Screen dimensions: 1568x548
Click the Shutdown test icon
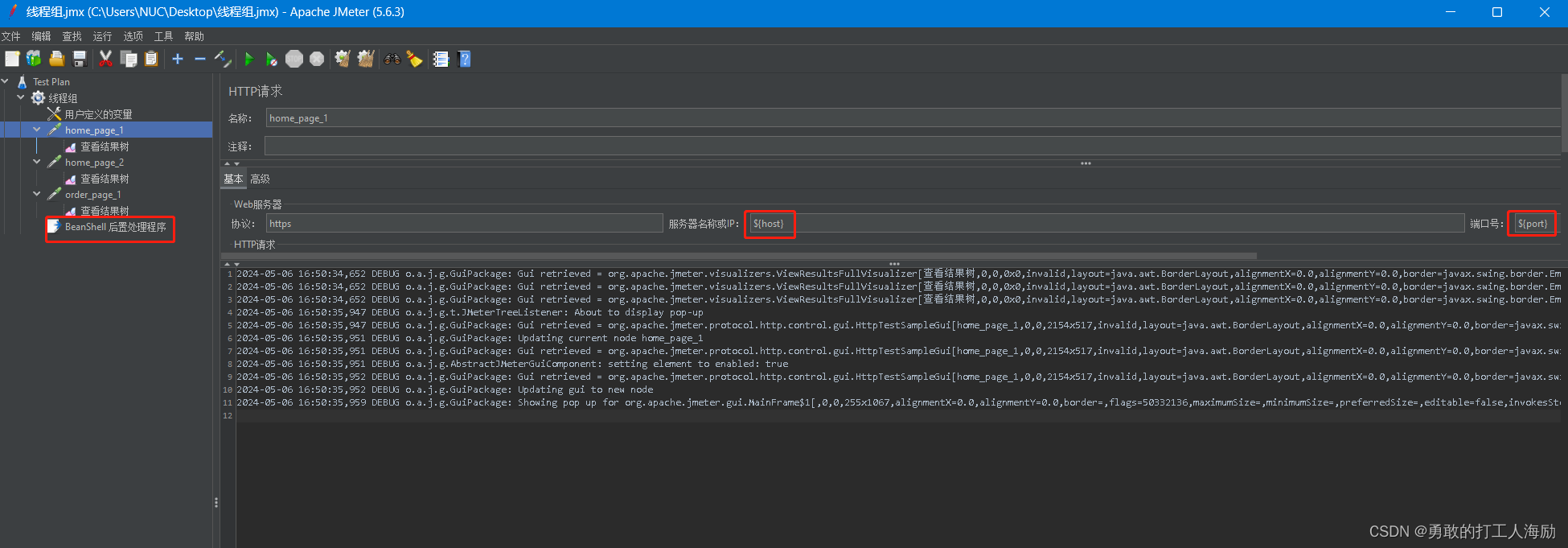tap(317, 59)
